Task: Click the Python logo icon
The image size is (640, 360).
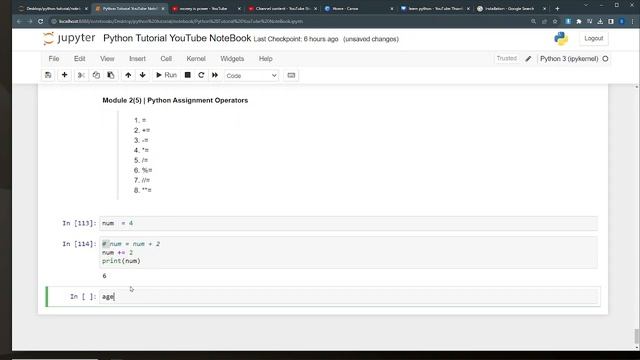Action: pos(561,38)
